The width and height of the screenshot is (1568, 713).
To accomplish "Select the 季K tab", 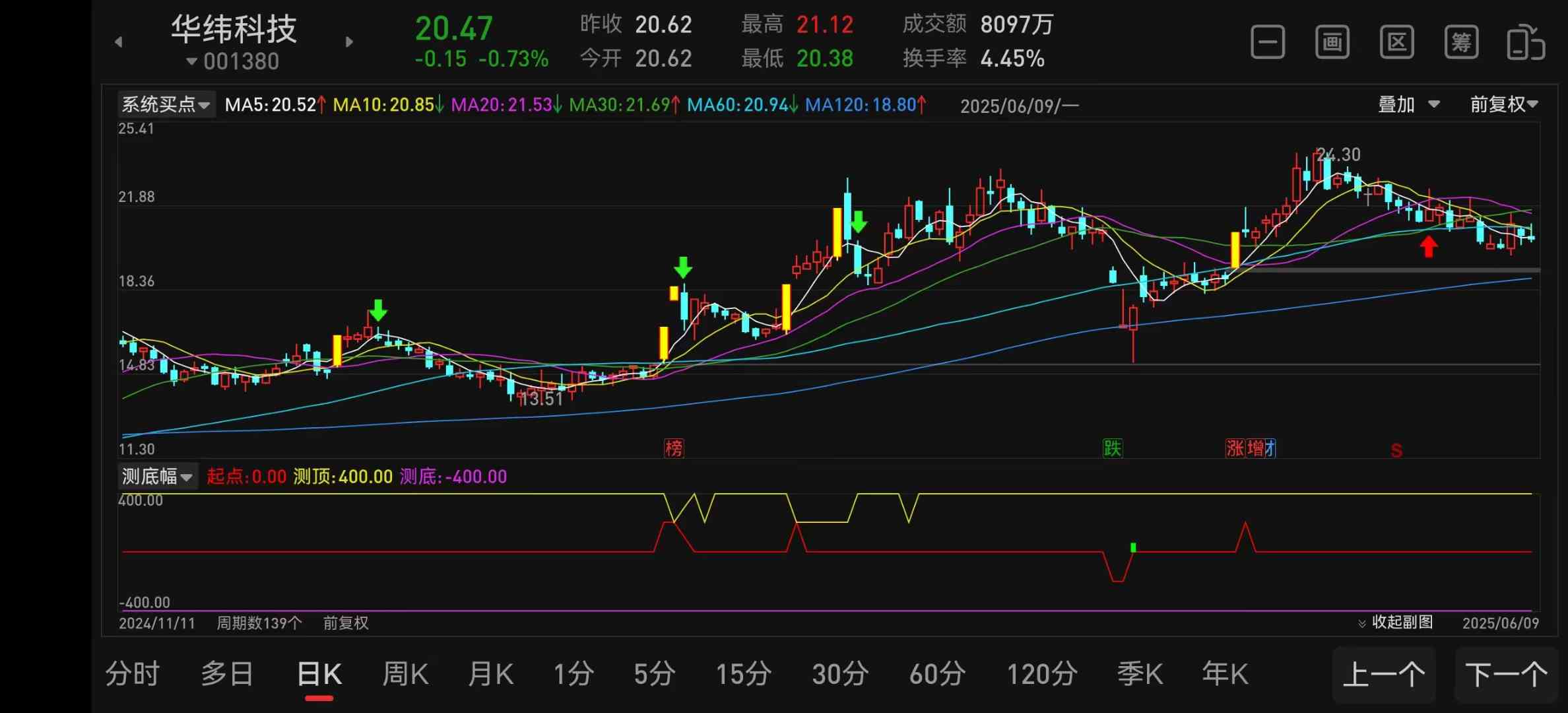I will point(1140,674).
